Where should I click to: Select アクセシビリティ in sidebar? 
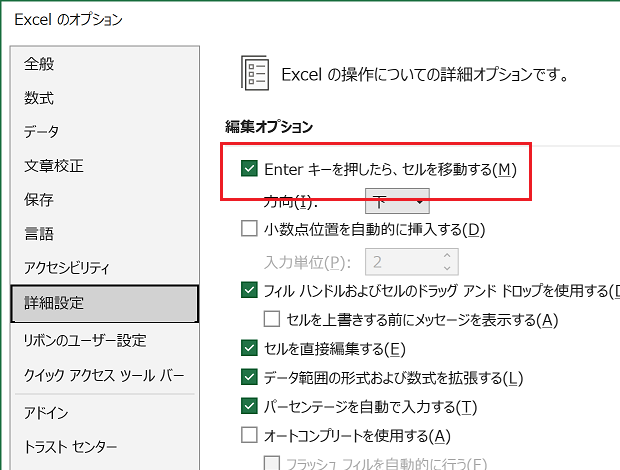pos(104,268)
